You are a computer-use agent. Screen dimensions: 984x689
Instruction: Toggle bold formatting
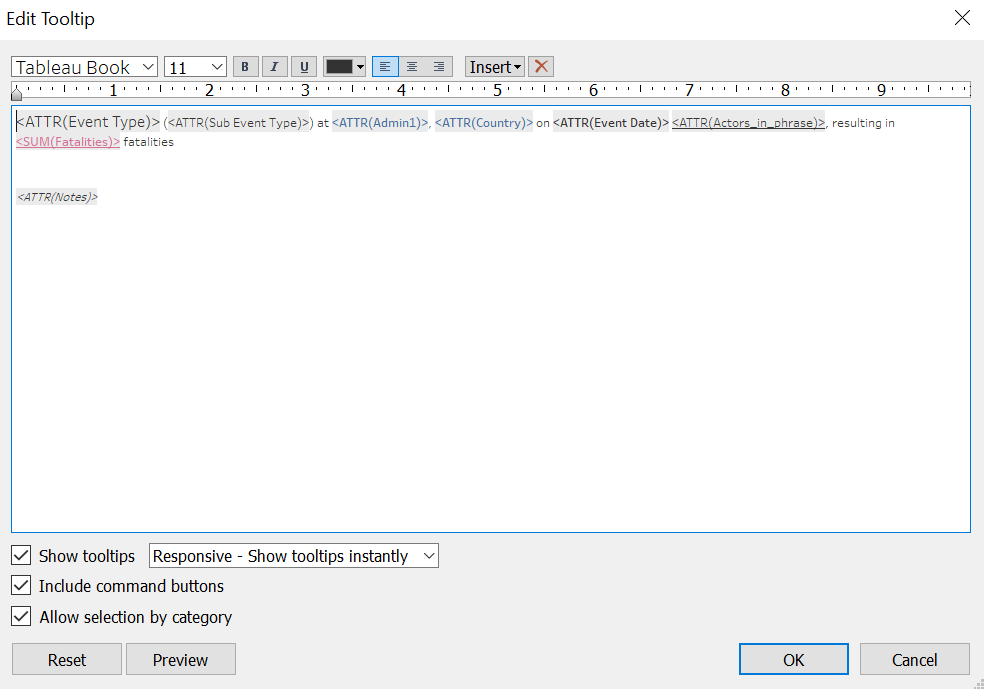point(245,67)
